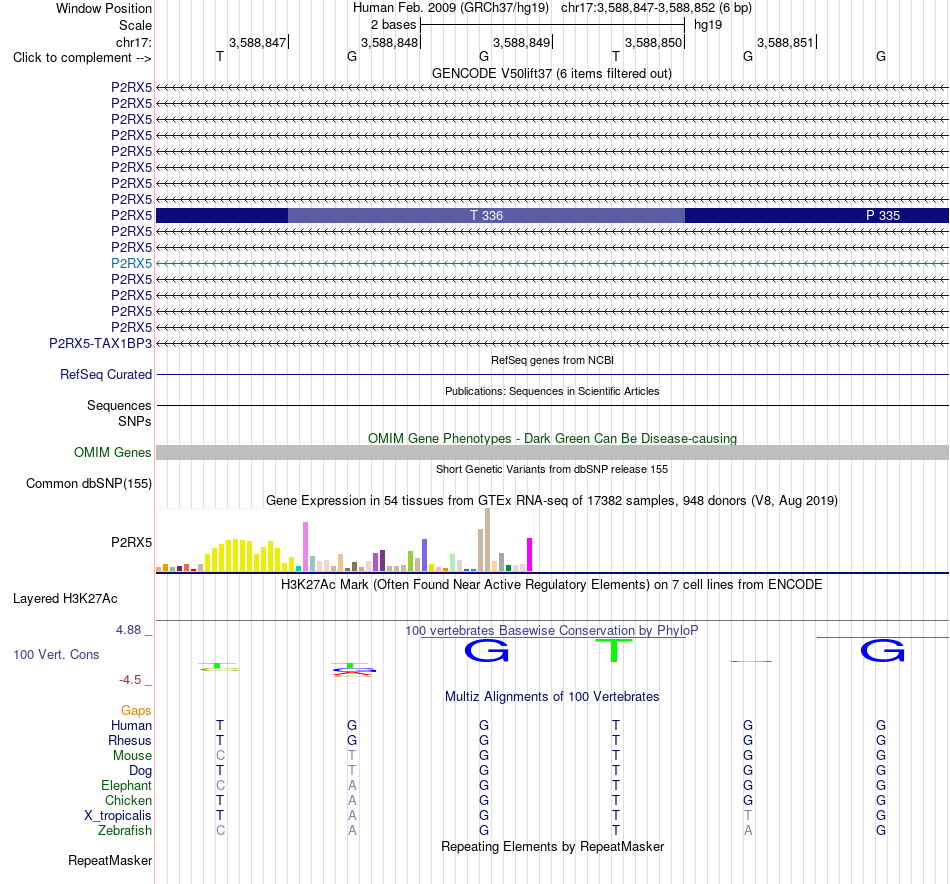
Task: Click the P 335 codon block
Action: click(817, 215)
